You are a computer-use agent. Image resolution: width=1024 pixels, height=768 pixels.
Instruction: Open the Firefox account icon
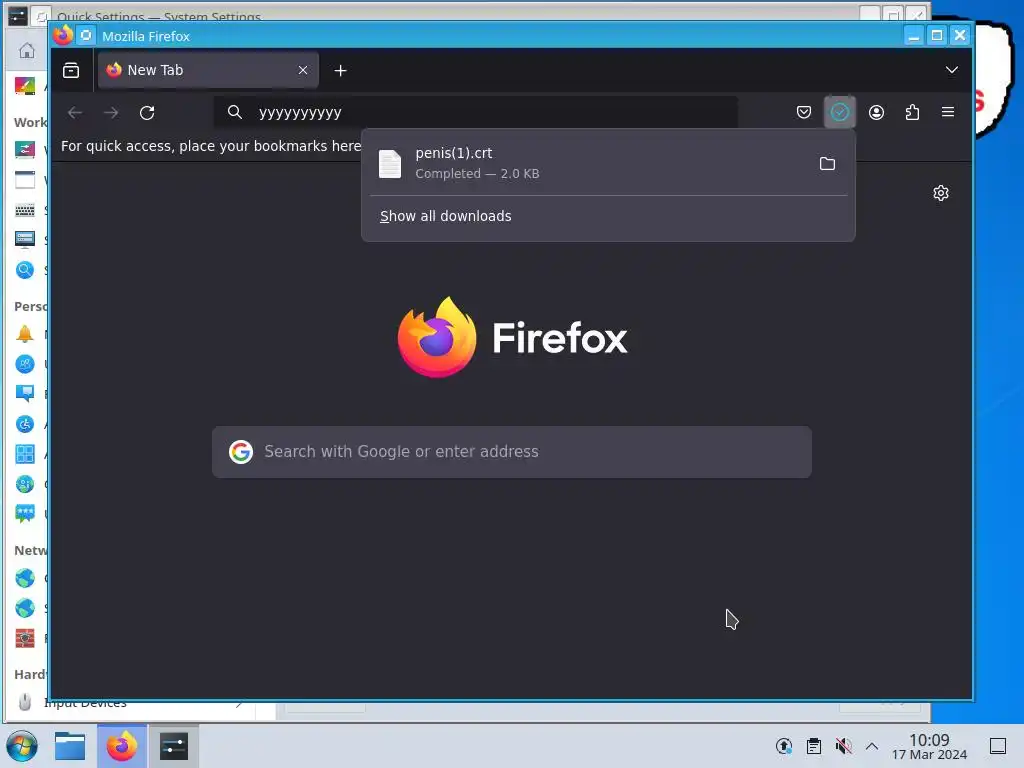pos(876,112)
